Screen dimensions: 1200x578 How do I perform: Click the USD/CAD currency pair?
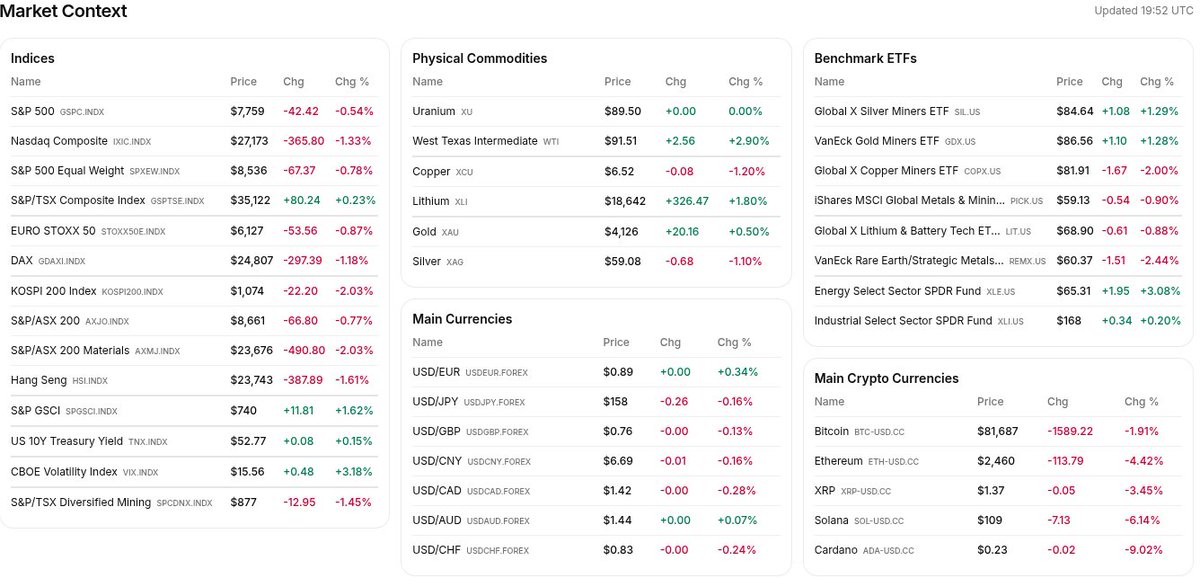[x=437, y=492]
